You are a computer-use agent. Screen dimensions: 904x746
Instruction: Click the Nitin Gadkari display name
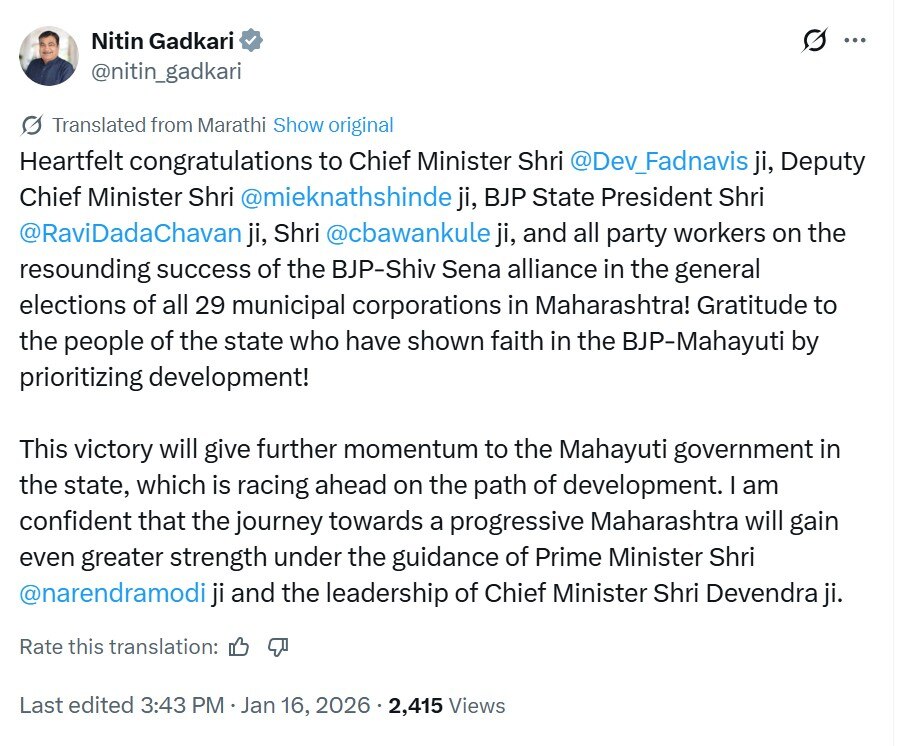click(x=162, y=41)
